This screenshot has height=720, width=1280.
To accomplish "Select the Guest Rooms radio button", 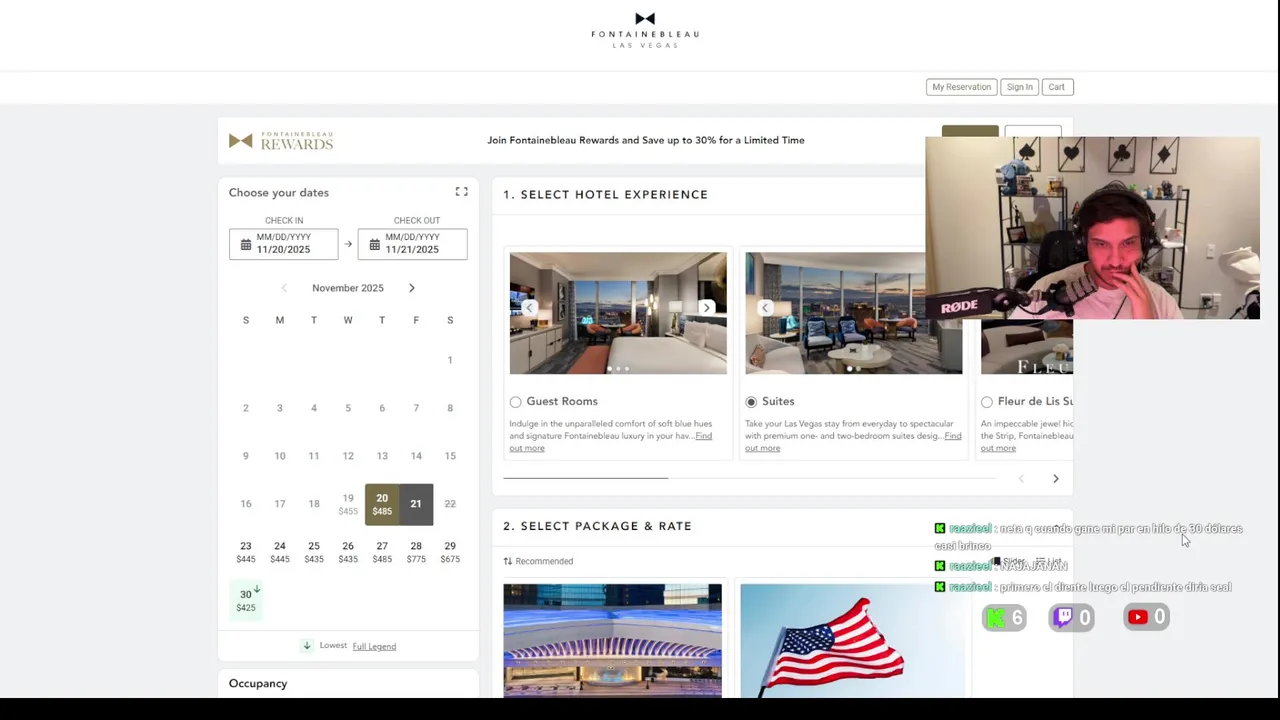I will coord(516,402).
